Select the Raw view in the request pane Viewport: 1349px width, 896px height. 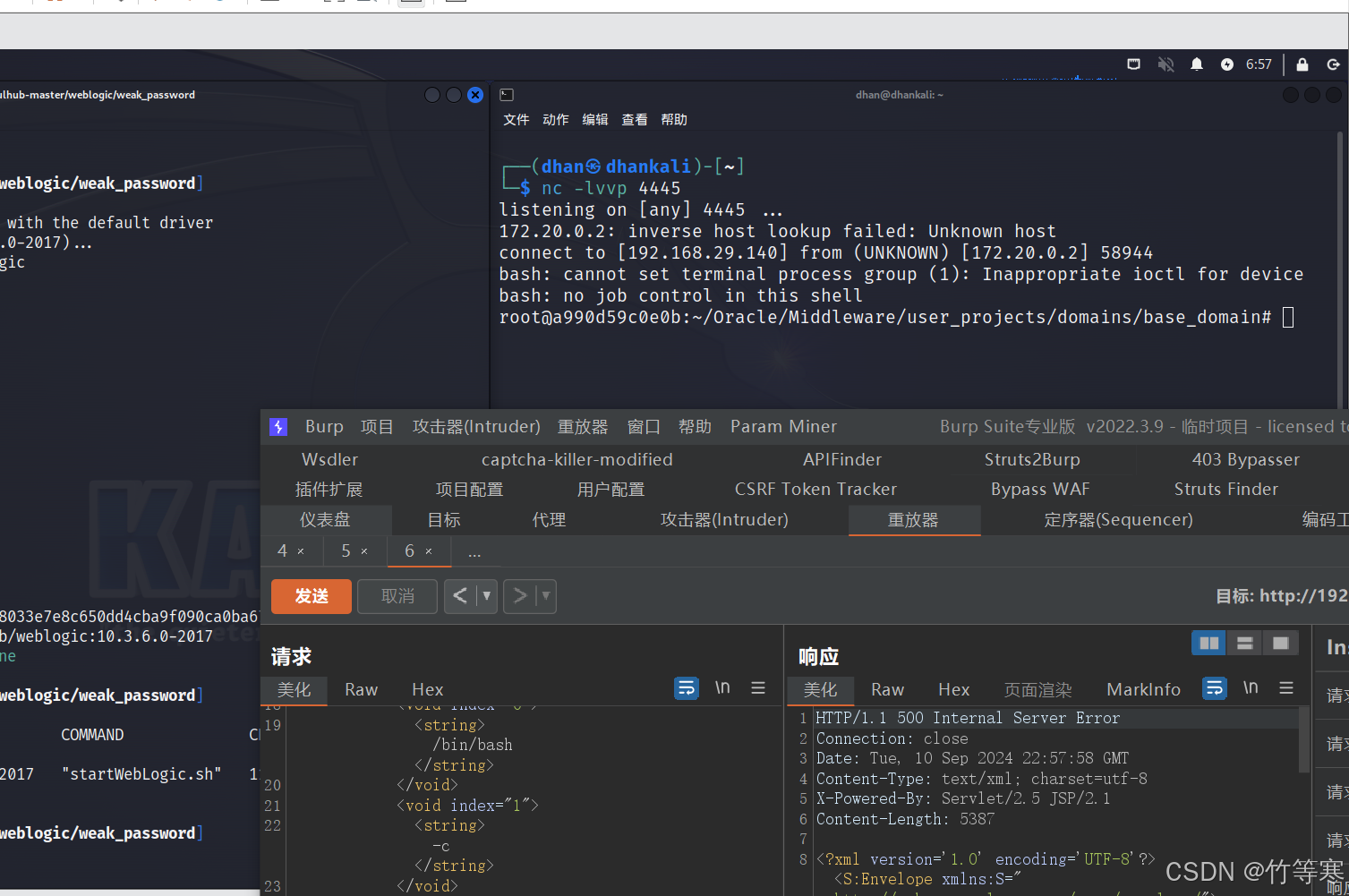coord(362,690)
